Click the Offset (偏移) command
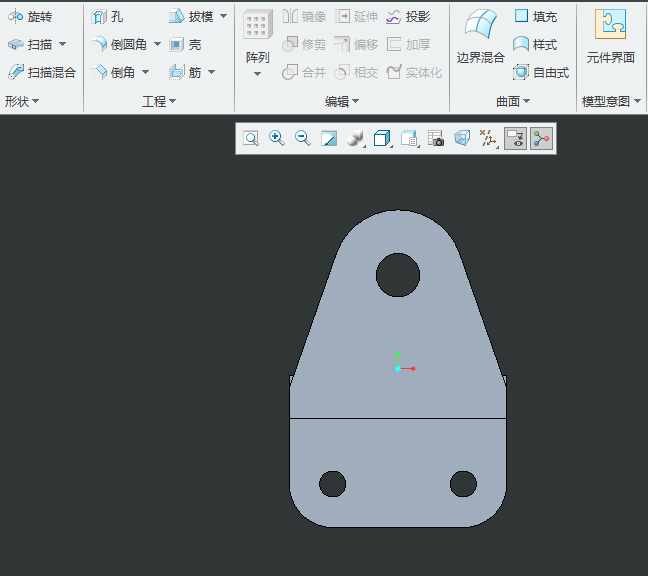This screenshot has height=576, width=648. pyautogui.click(x=356, y=44)
